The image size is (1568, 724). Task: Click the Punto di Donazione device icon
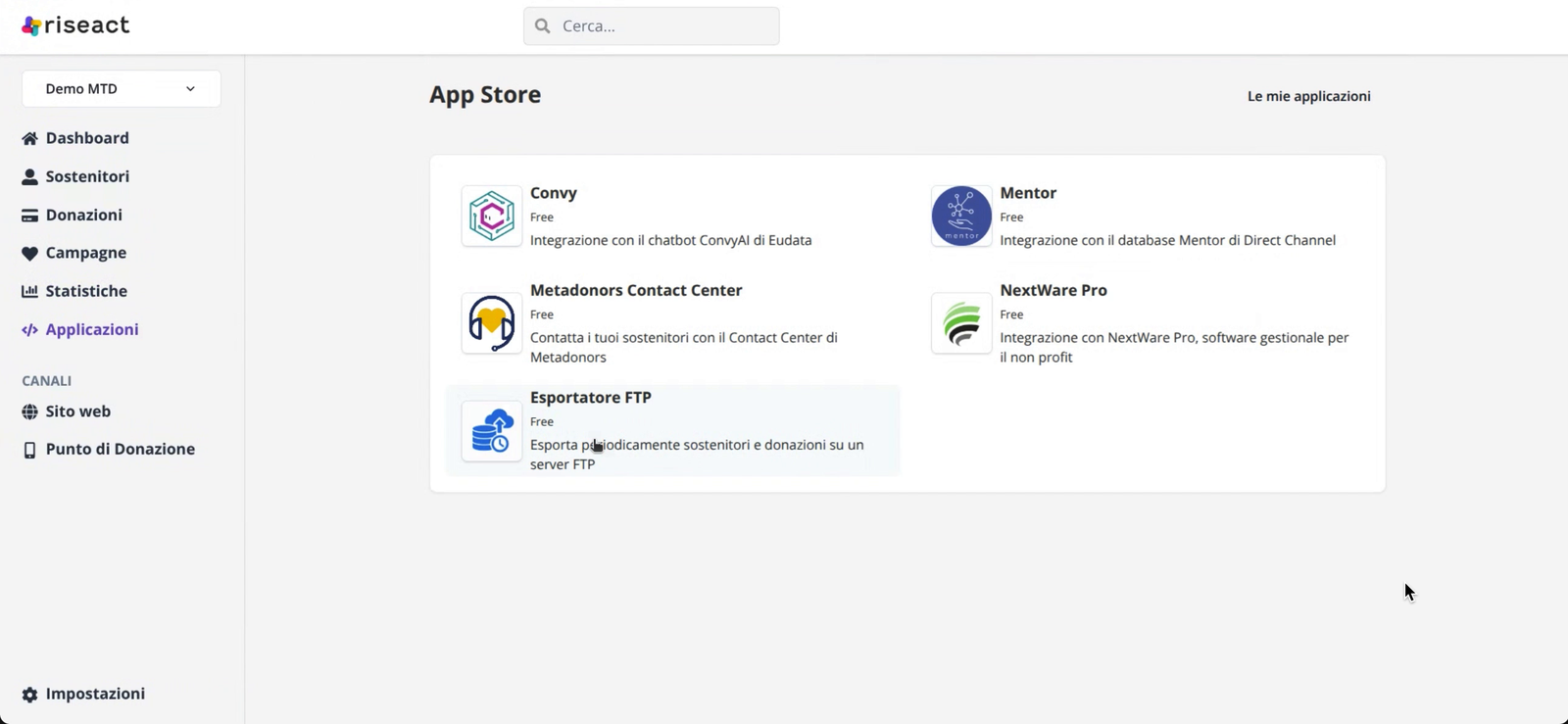[x=29, y=450]
